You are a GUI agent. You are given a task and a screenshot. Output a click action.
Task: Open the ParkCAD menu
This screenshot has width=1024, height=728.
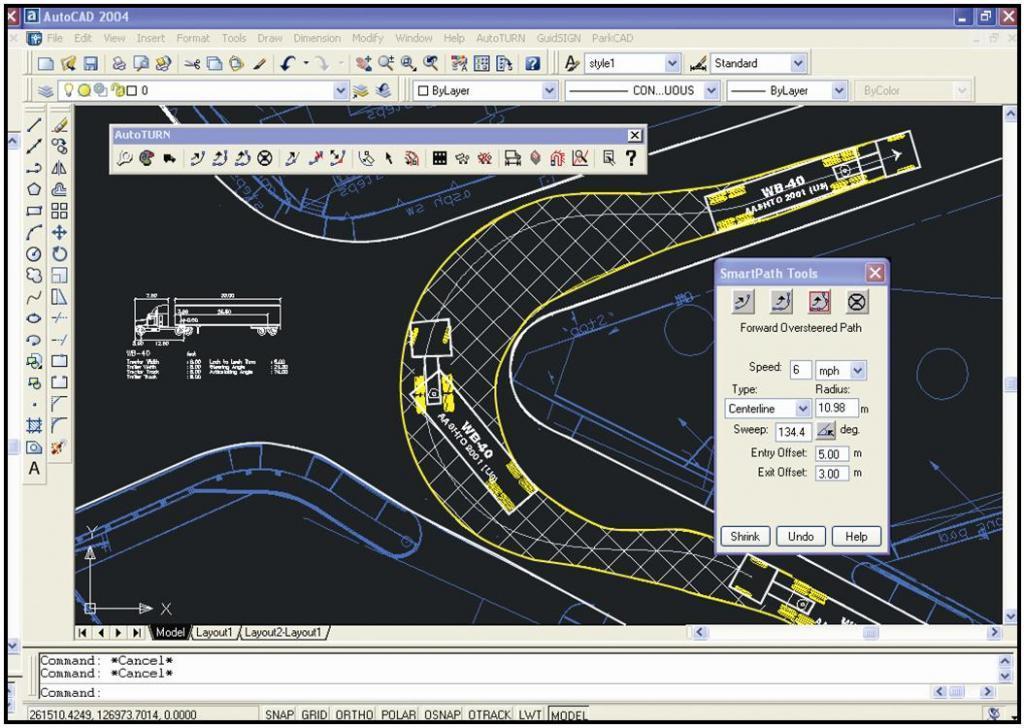(x=613, y=39)
